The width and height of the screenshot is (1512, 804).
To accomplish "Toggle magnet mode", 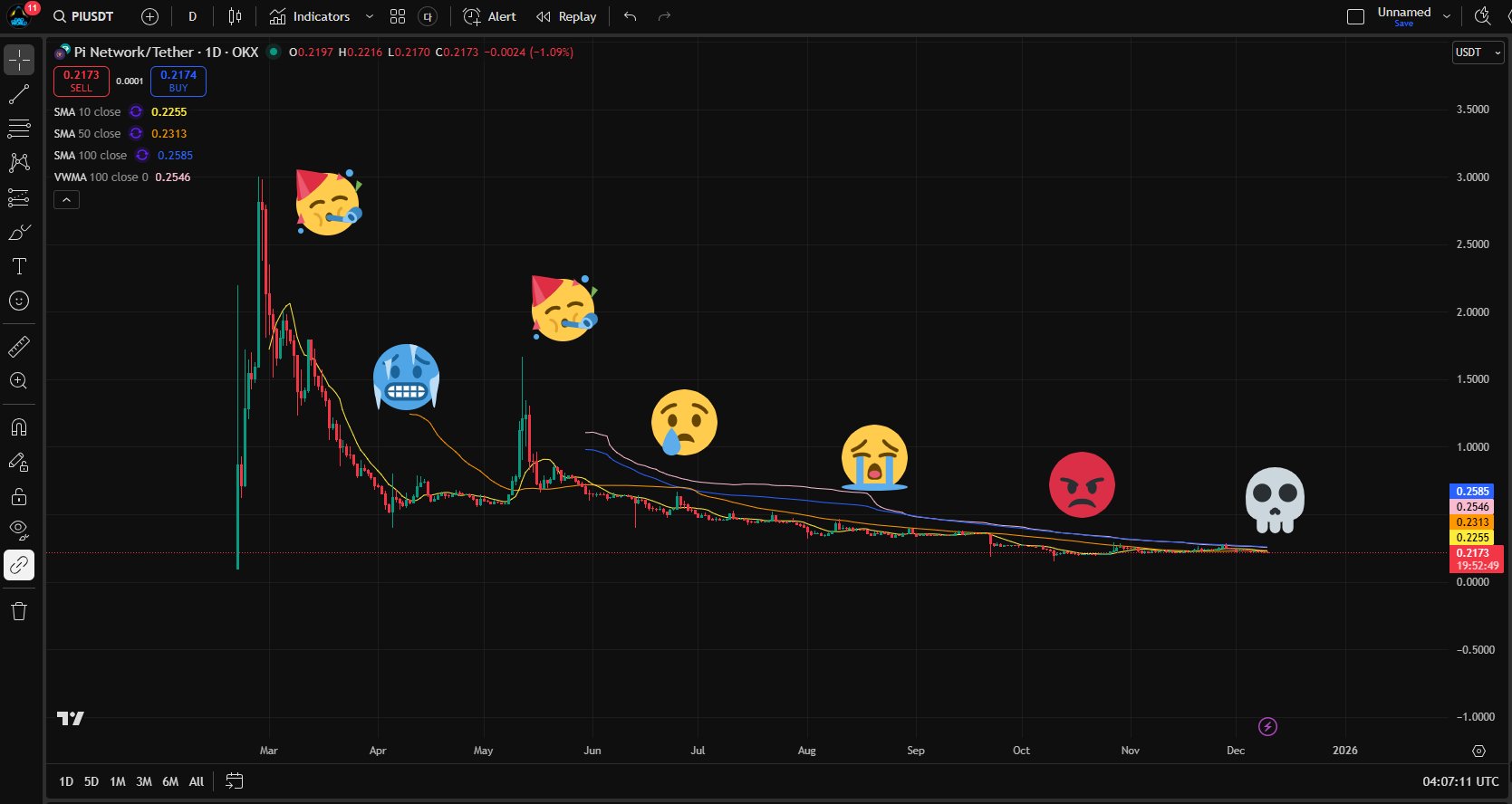I will coord(19,426).
